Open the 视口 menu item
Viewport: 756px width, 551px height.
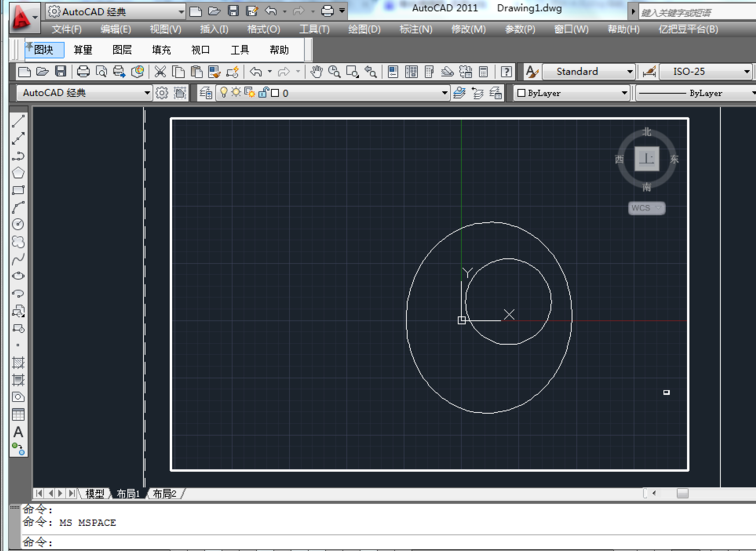(200, 50)
